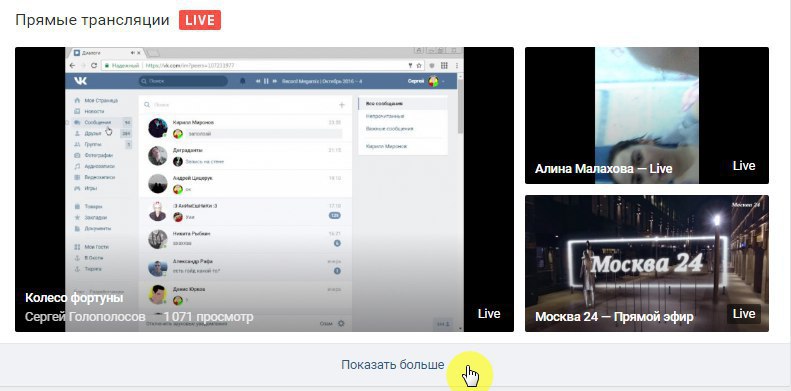Click the Live label on the Алина Малахова stream
This screenshot has width=791, height=391.
[744, 166]
